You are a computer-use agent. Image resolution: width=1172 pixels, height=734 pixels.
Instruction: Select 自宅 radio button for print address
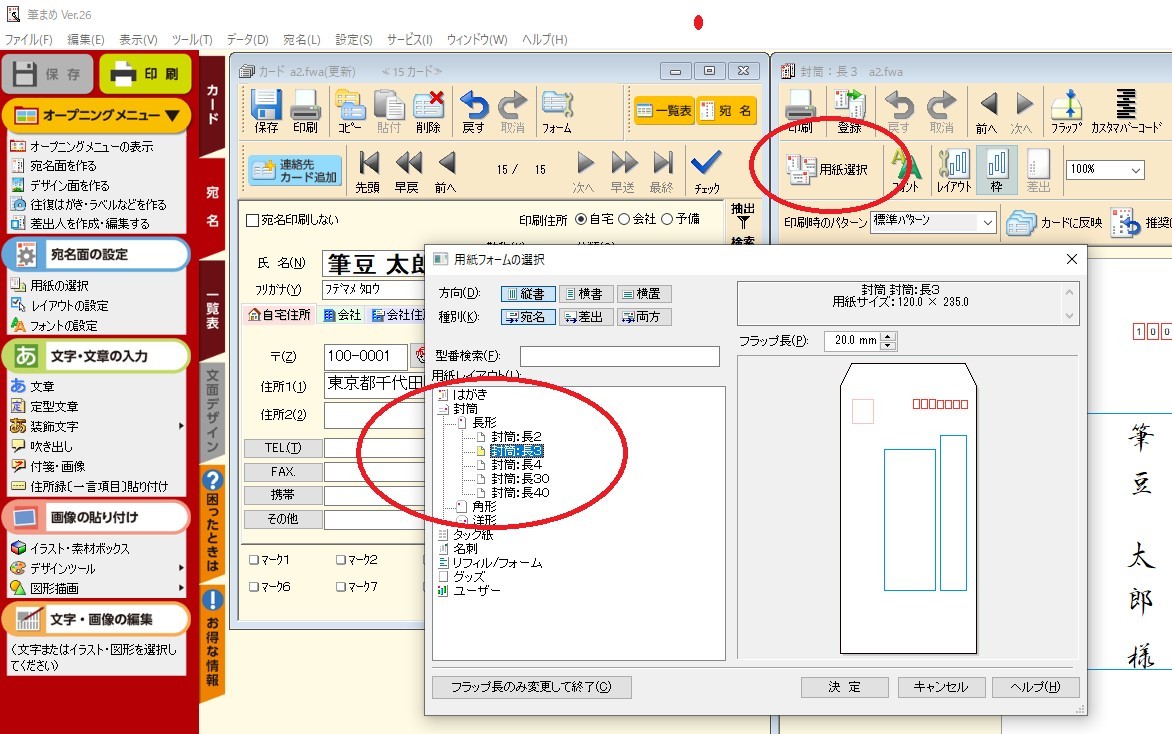pyautogui.click(x=581, y=219)
